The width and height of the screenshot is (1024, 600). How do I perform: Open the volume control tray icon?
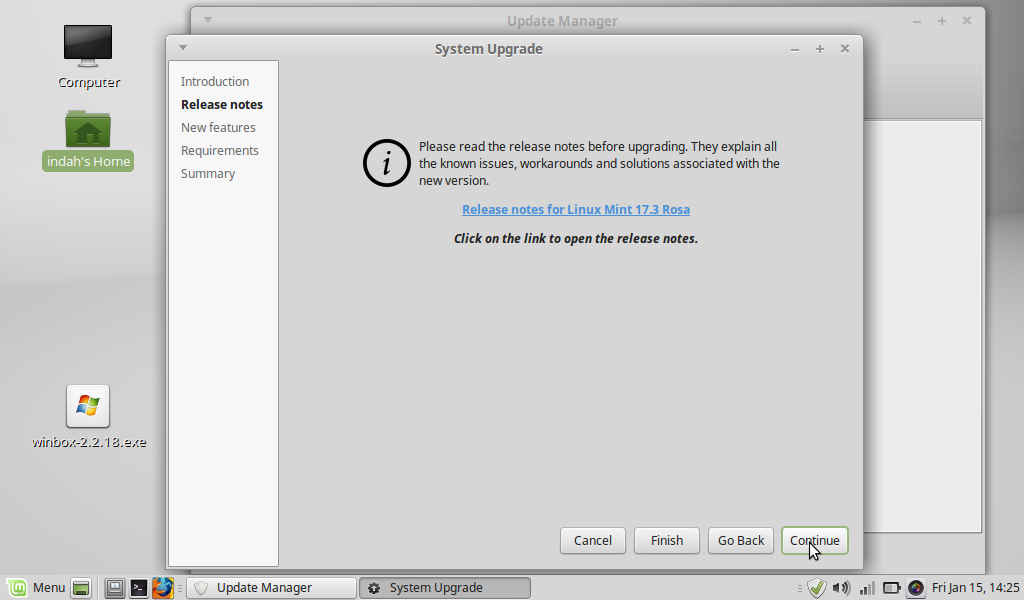(842, 588)
